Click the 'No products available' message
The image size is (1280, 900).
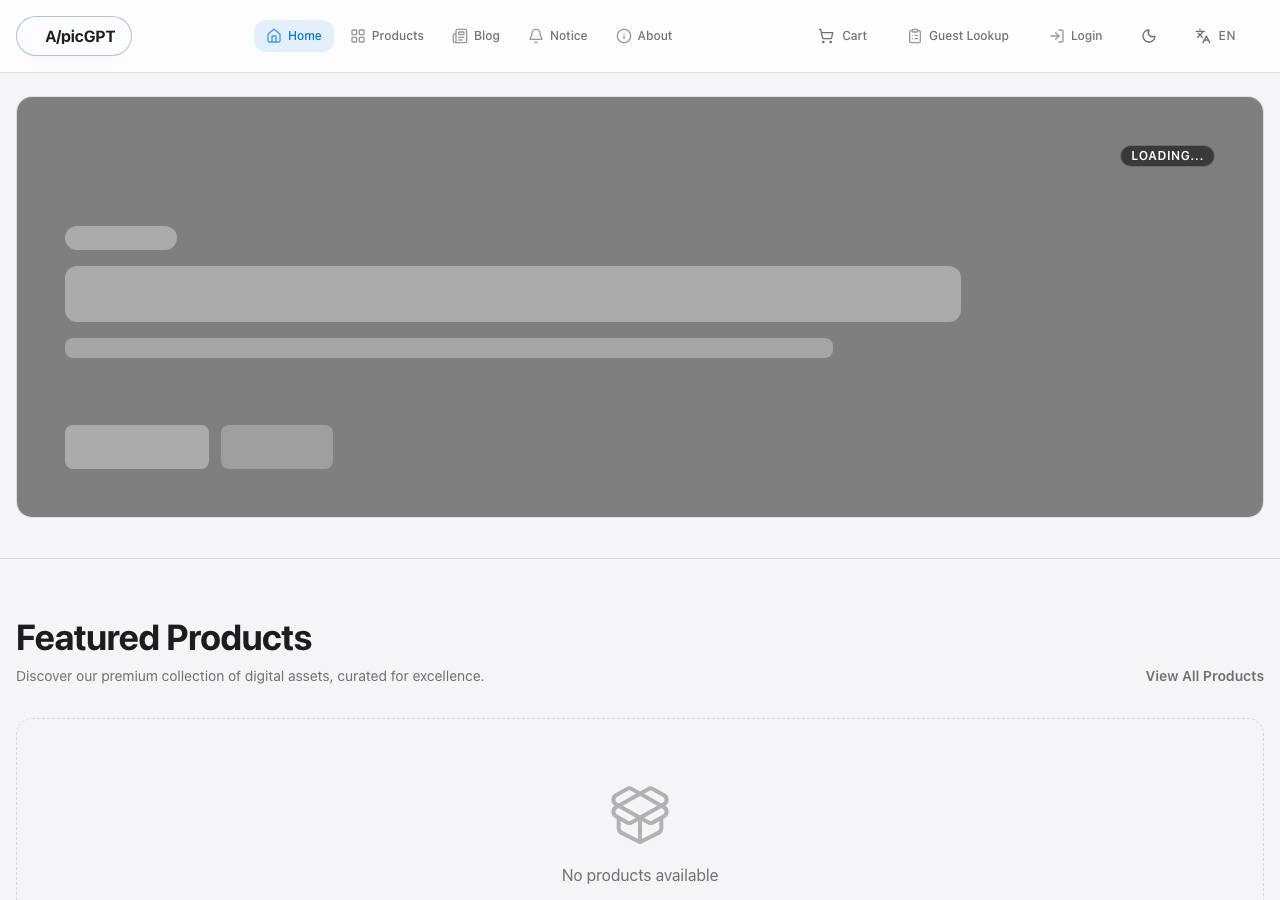pyautogui.click(x=640, y=875)
